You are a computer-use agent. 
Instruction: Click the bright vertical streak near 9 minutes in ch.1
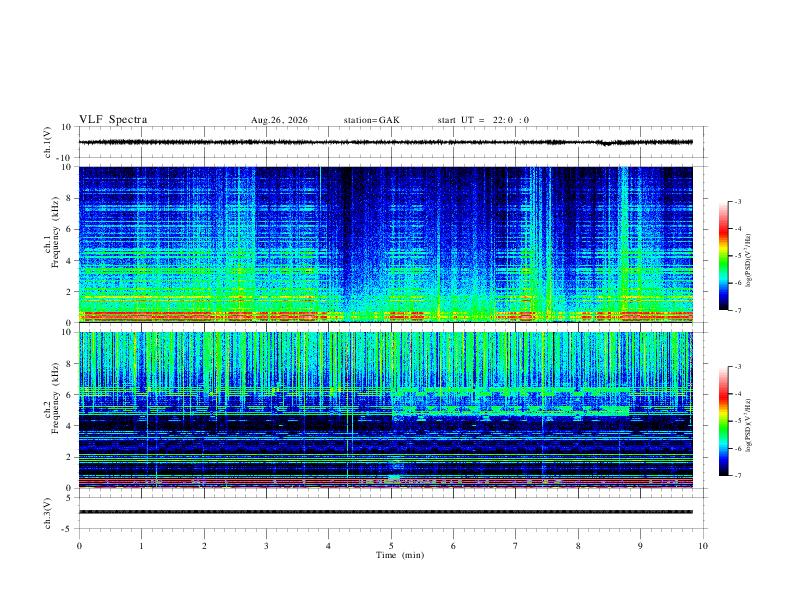tap(623, 237)
